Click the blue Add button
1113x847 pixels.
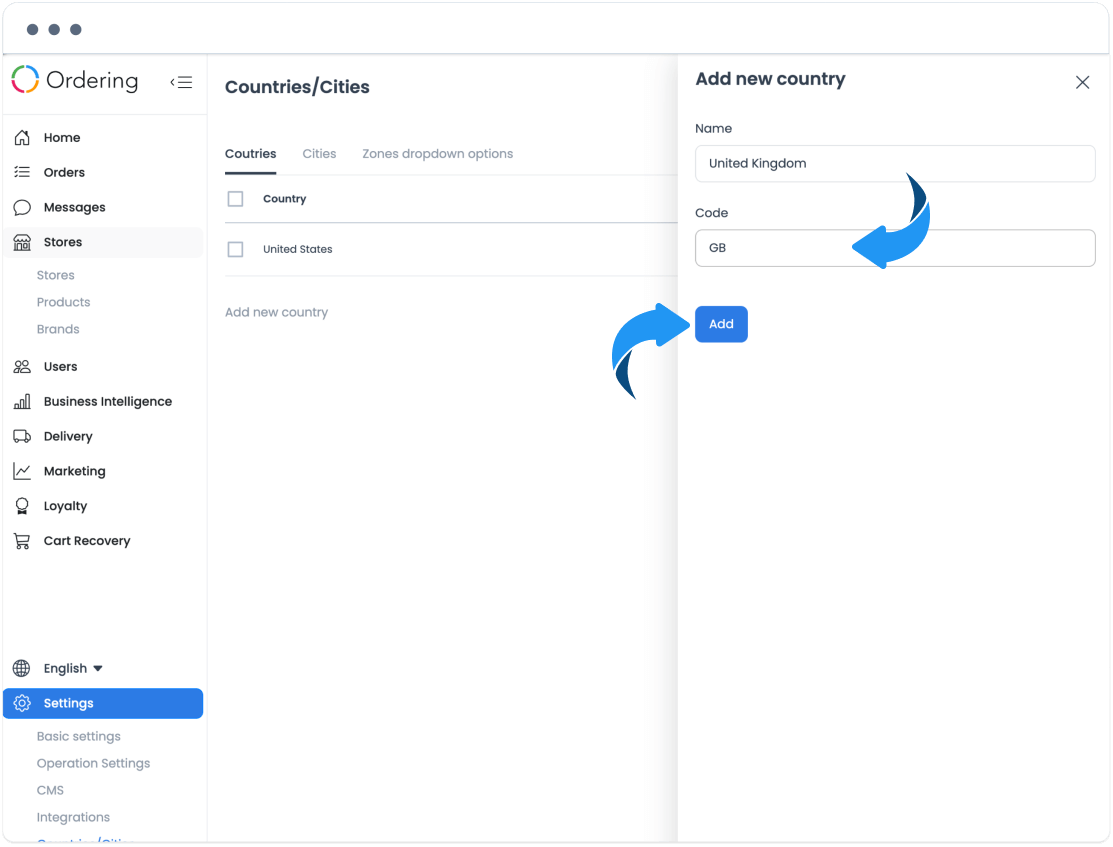[x=721, y=324]
